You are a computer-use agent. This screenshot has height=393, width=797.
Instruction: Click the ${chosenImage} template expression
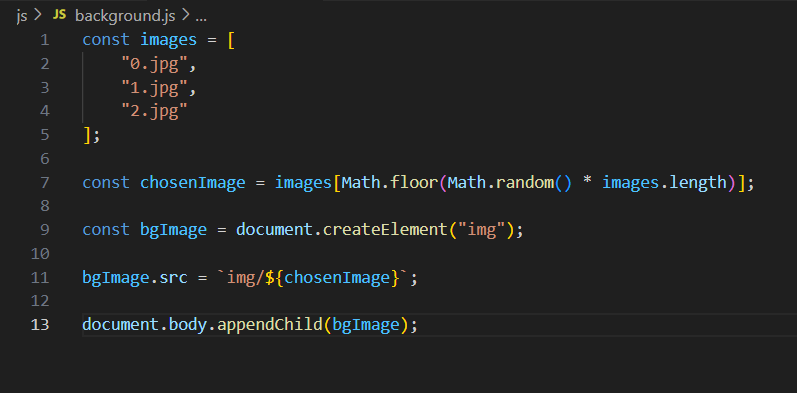tap(332, 278)
